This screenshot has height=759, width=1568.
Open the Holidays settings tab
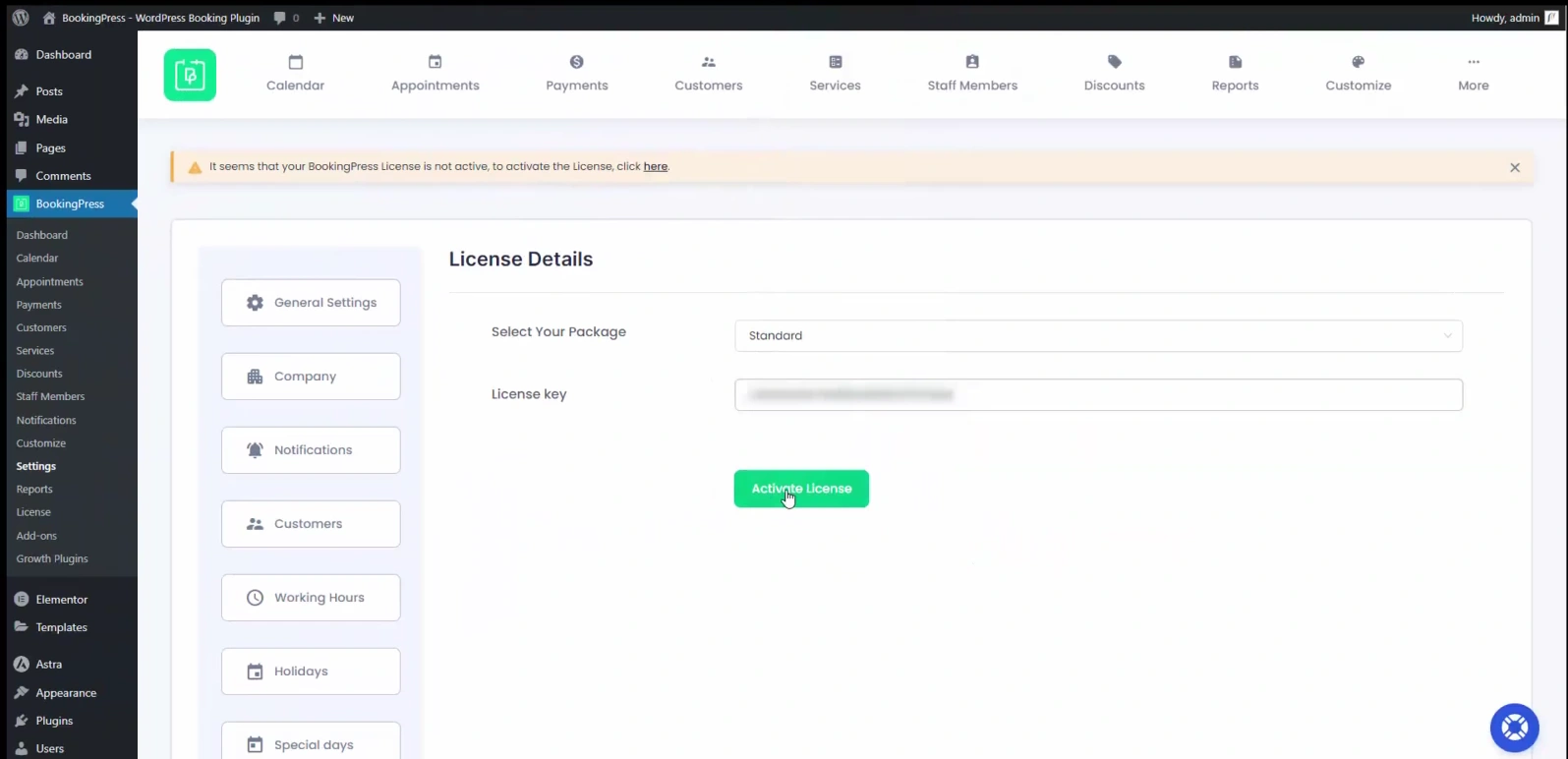pyautogui.click(x=311, y=671)
